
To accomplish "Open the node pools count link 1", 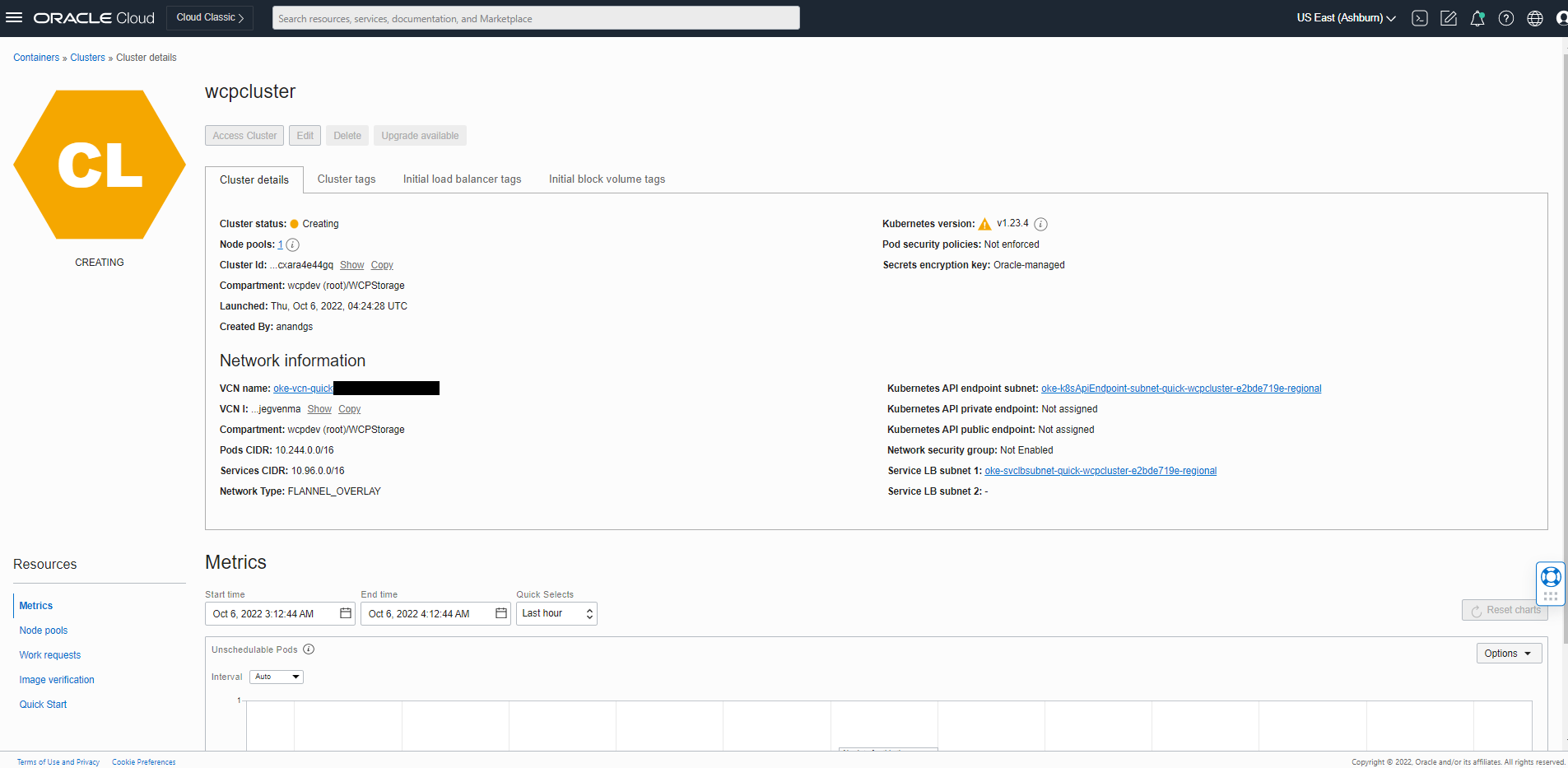I will tap(281, 244).
